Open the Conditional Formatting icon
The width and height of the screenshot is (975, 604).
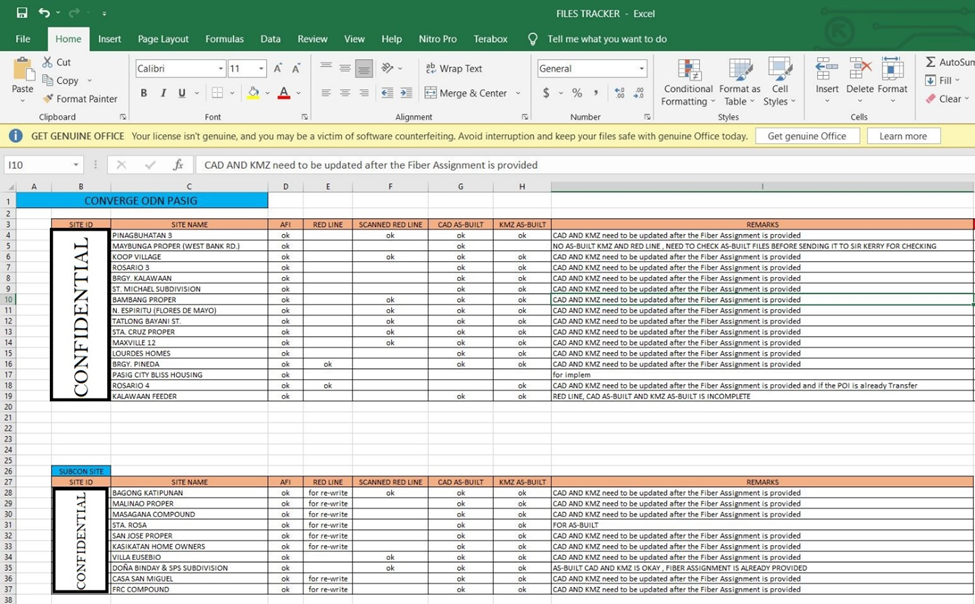pyautogui.click(x=688, y=82)
